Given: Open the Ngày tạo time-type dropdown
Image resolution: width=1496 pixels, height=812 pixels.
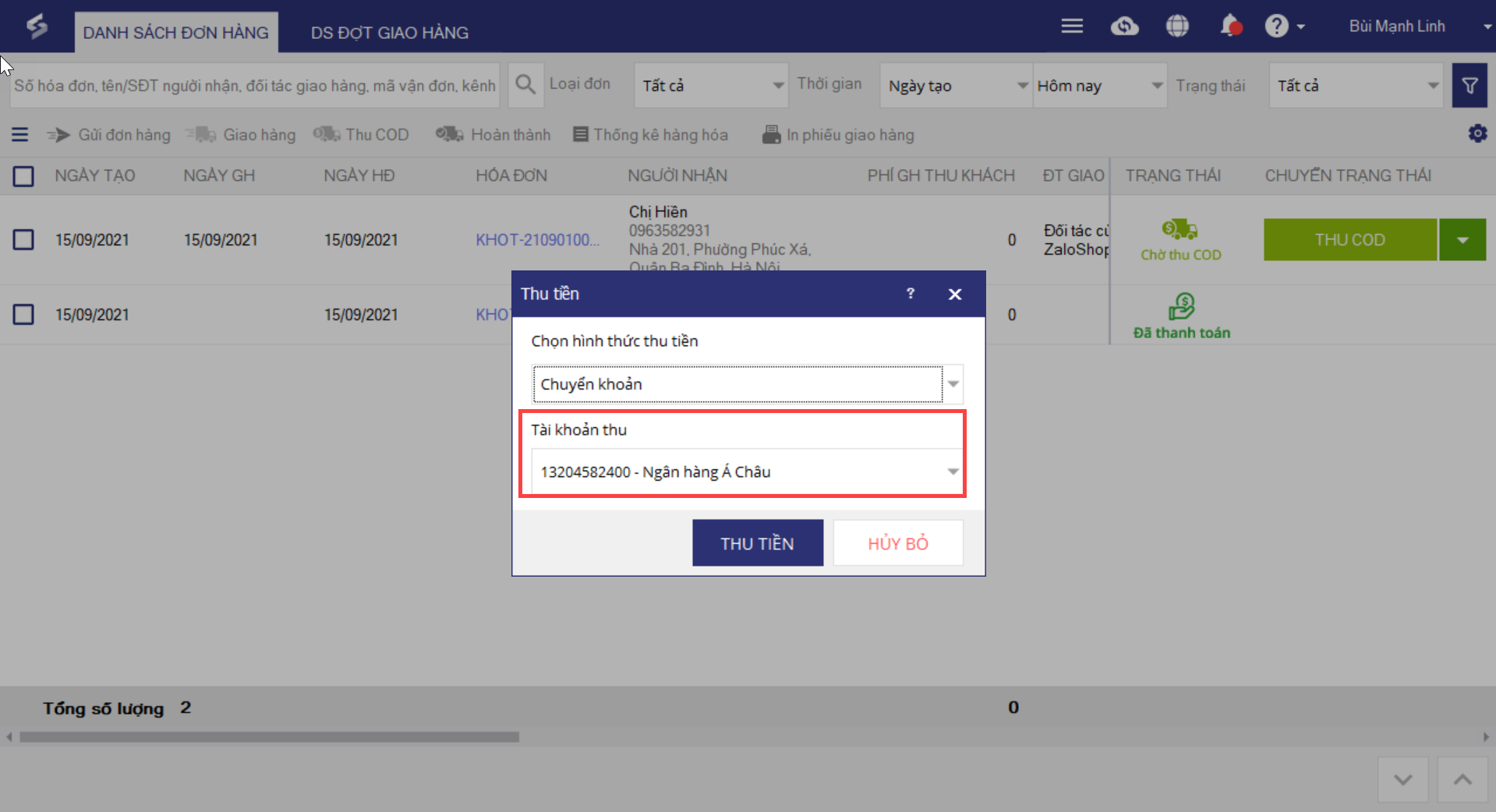Looking at the screenshot, I should [x=956, y=86].
